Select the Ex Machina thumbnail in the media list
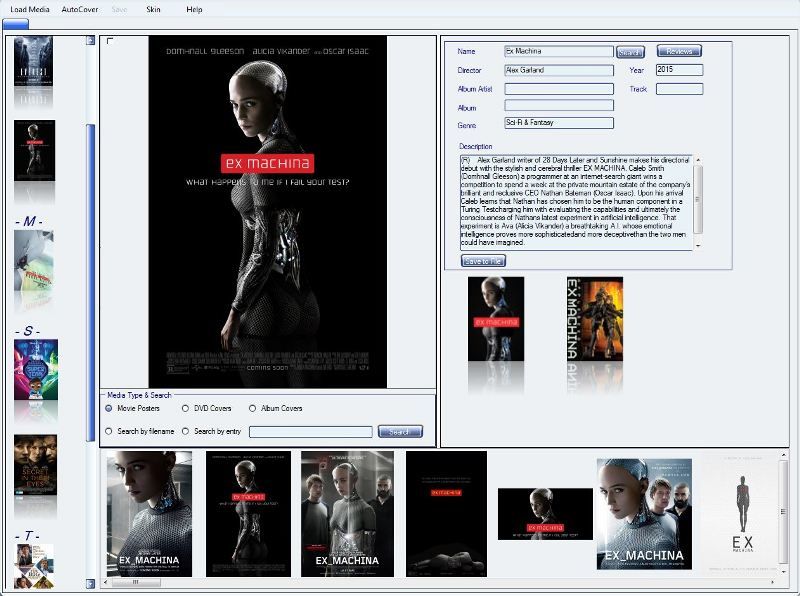Screen dimensions: 800x596 [x=34, y=151]
